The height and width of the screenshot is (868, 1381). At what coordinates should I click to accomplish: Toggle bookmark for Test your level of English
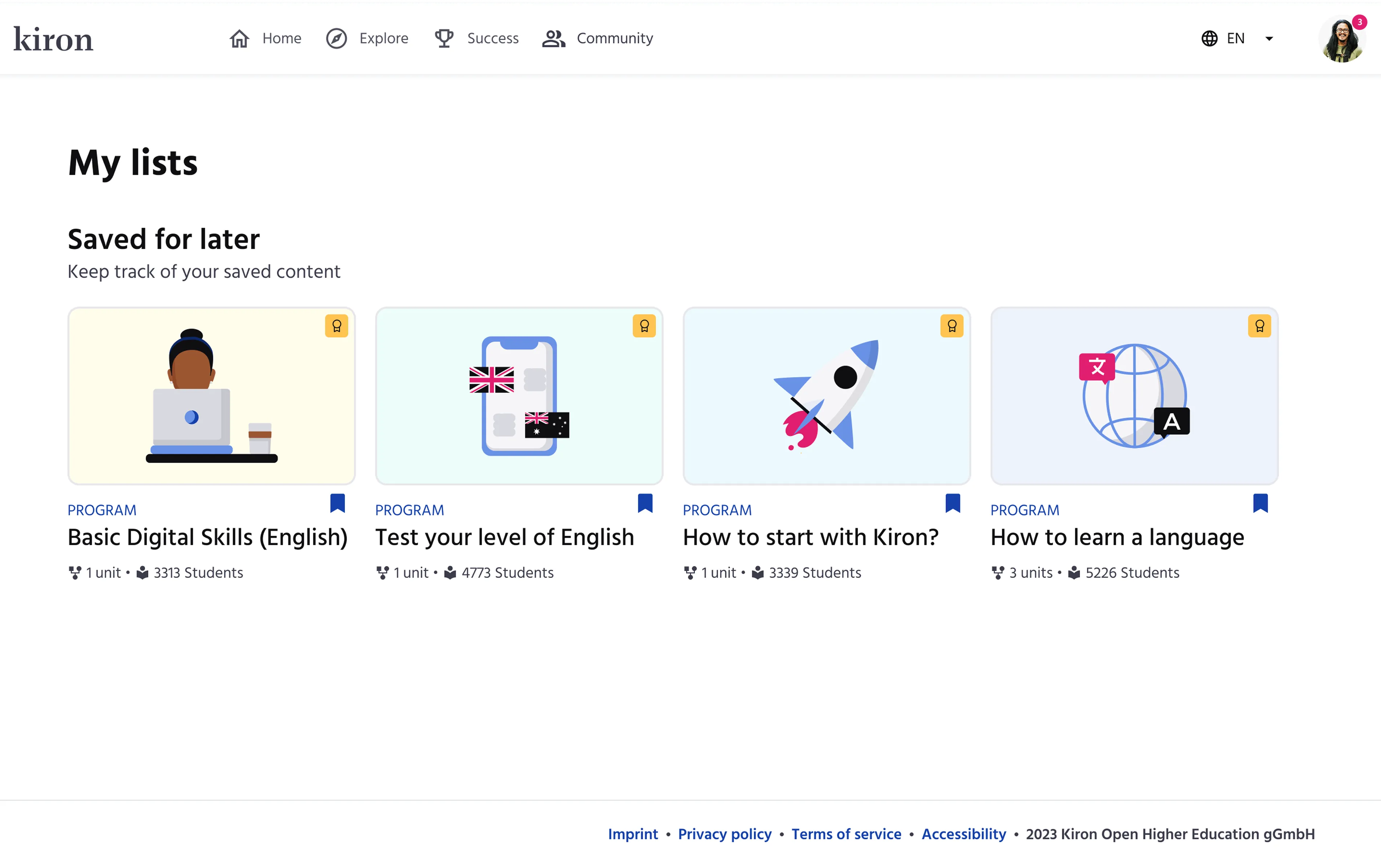(x=644, y=503)
